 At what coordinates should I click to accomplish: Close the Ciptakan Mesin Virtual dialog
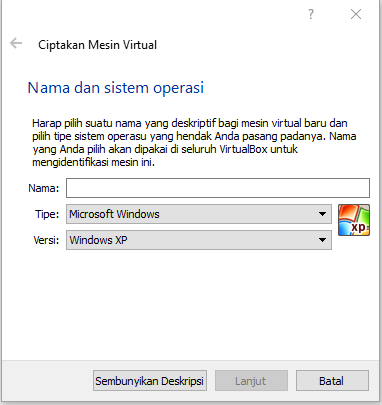point(356,14)
